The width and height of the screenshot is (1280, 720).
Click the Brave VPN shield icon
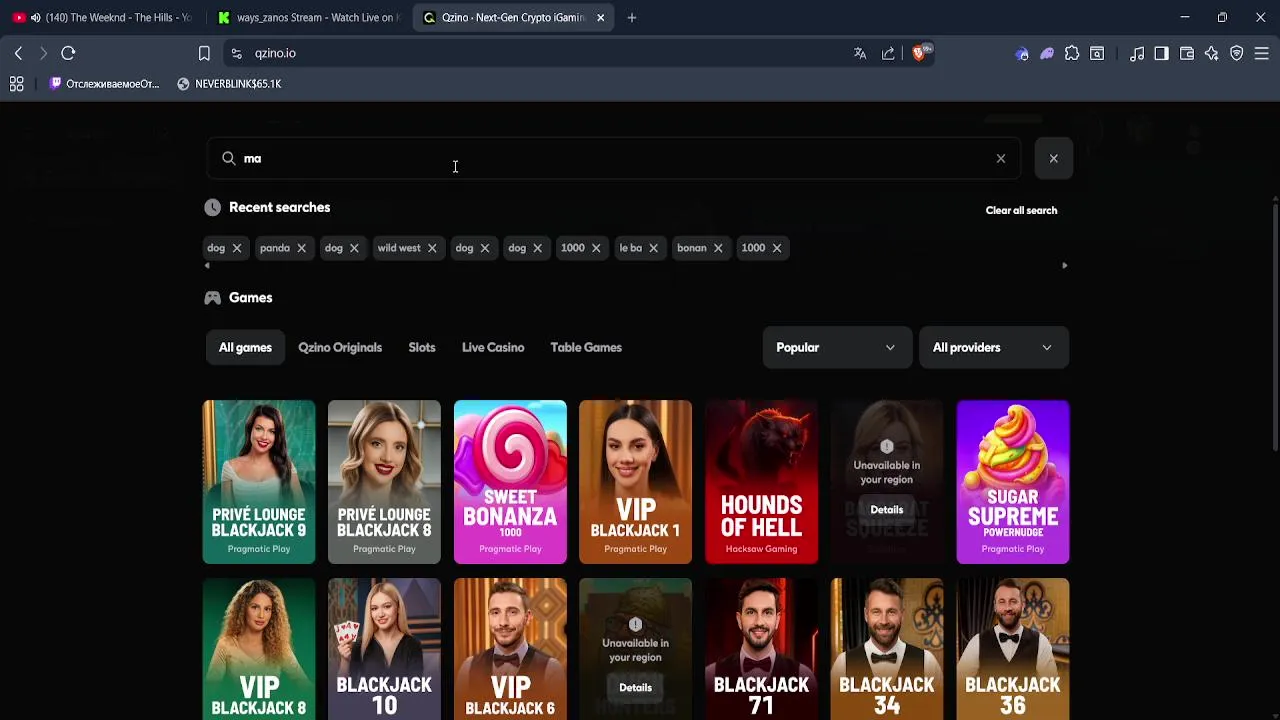coord(1237,53)
